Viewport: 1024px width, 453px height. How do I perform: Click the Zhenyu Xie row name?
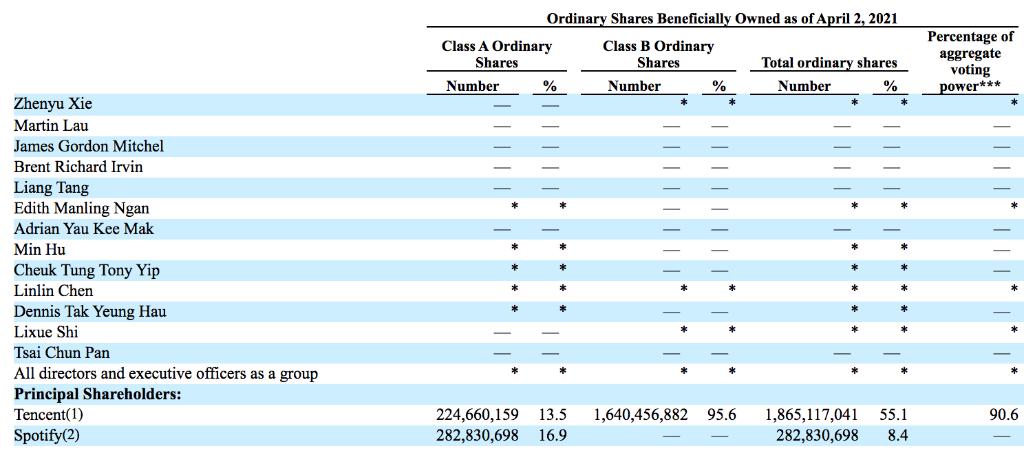tap(52, 104)
